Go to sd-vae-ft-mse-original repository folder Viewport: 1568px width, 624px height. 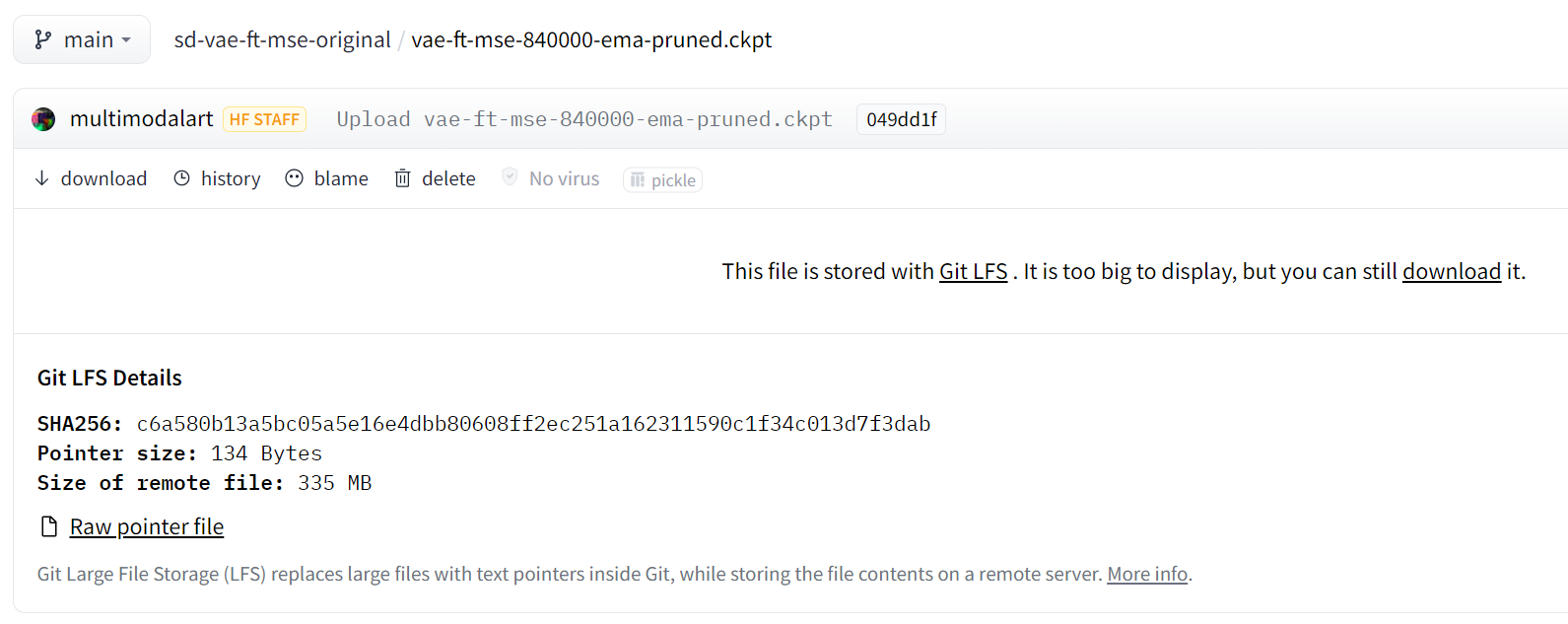[x=282, y=39]
